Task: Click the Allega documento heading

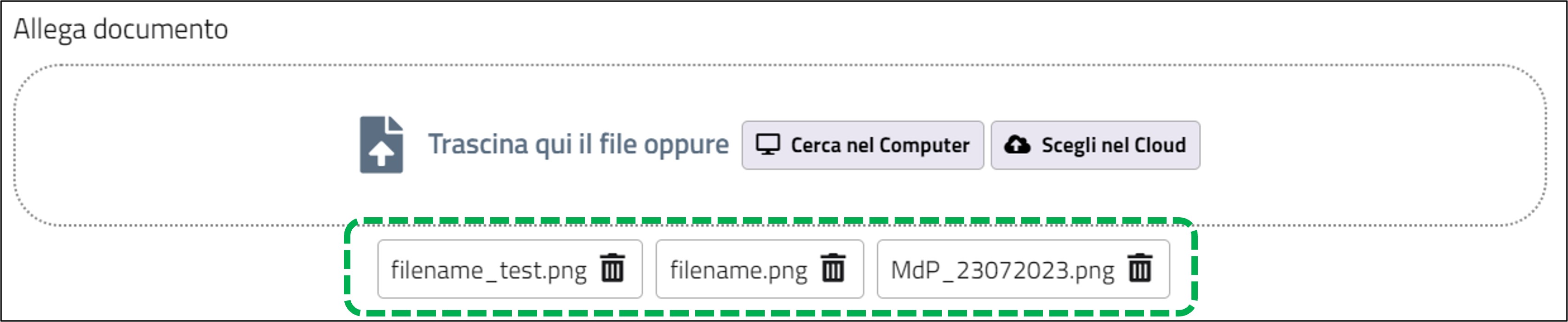Action: pos(120,29)
